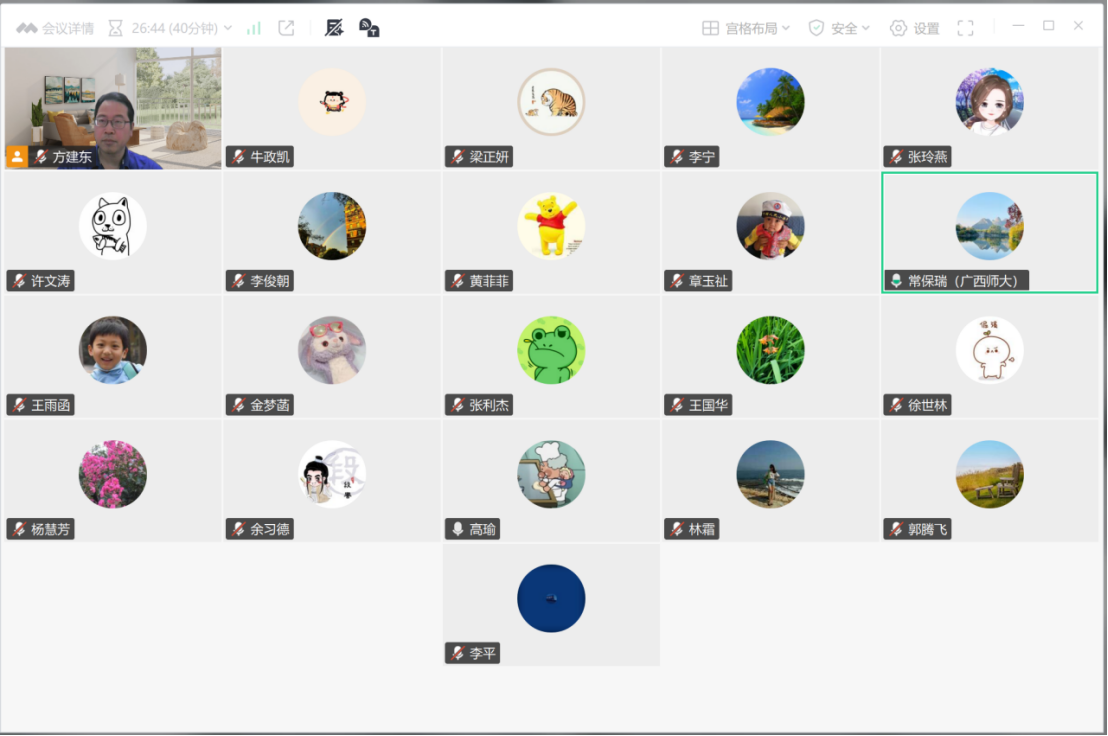The image size is (1108, 736).
Task: Open the network signal strength indicator
Action: 254,28
